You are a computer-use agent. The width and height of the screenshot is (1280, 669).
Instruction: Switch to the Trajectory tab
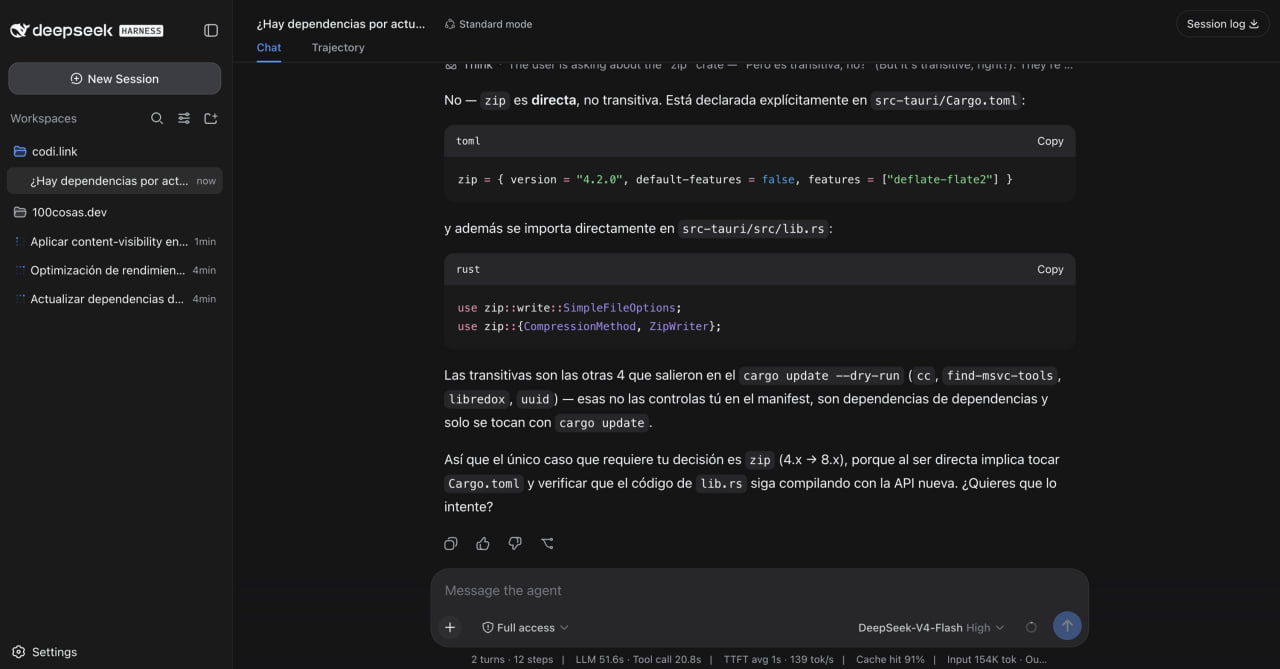[338, 47]
